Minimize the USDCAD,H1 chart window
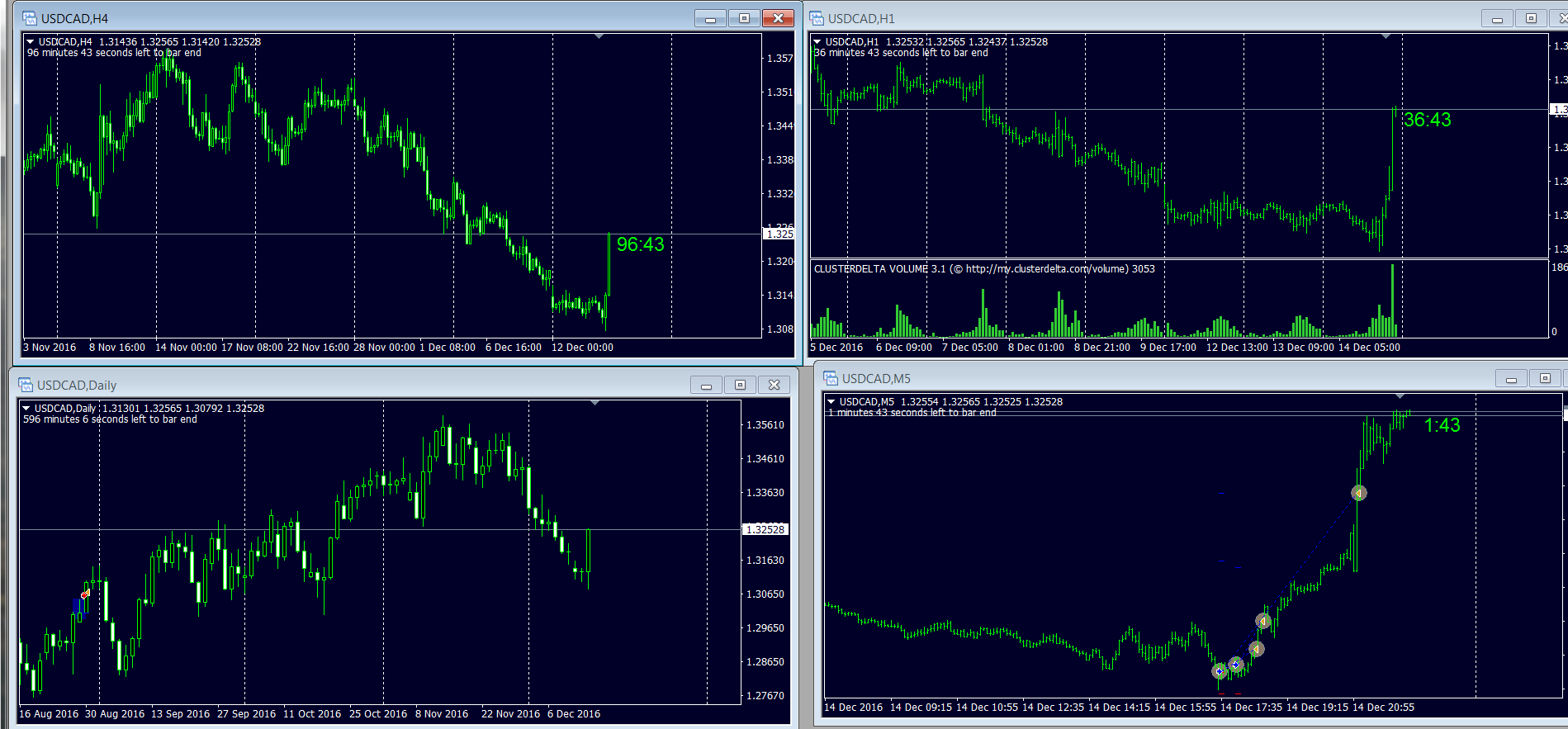 point(1497,18)
